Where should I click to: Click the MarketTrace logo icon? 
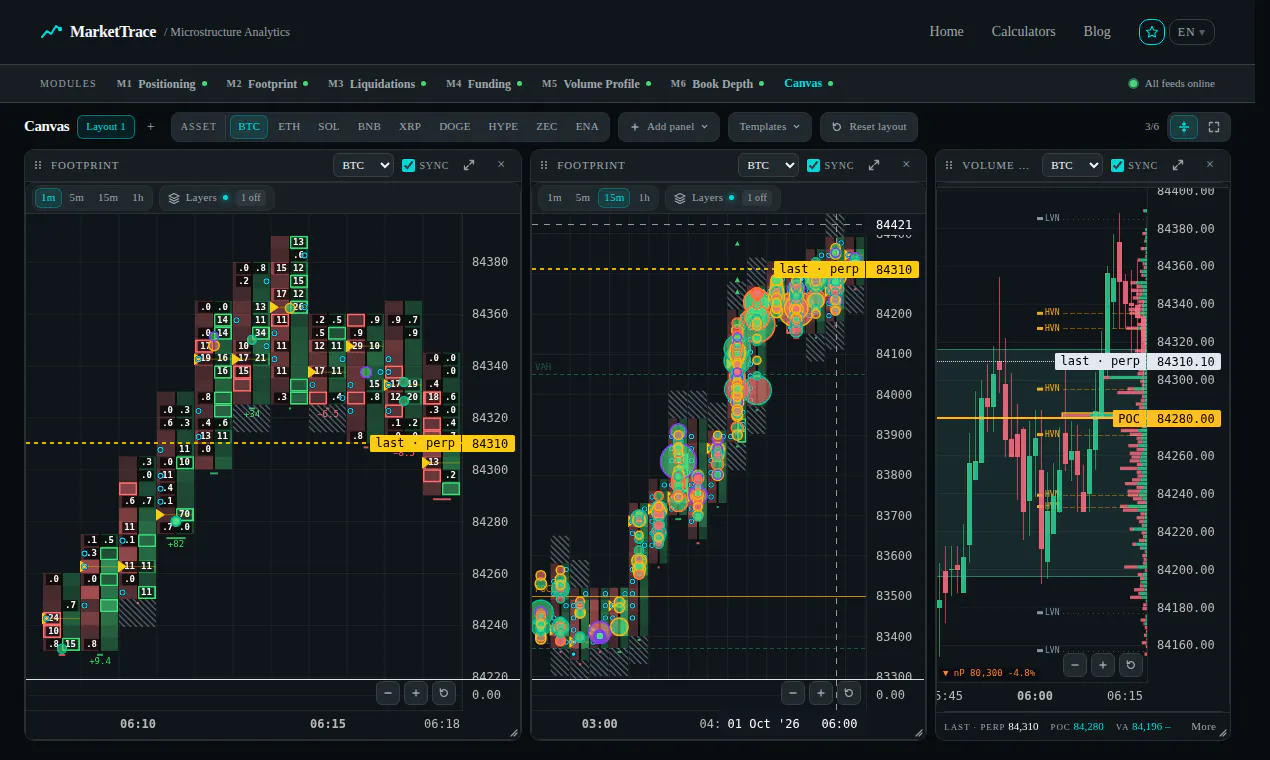click(51, 32)
